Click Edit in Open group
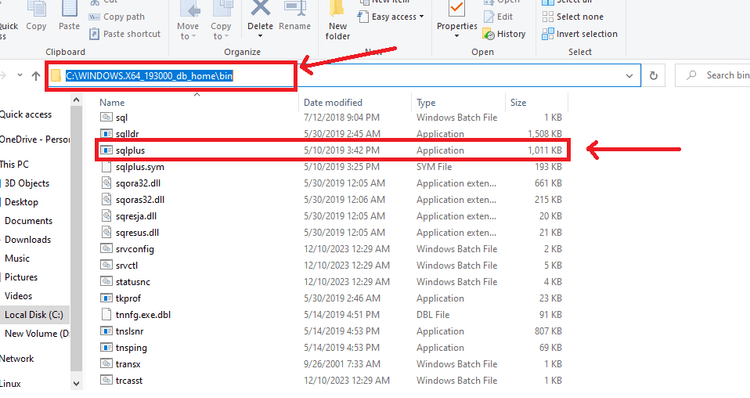This screenshot has height=398, width=750. (x=498, y=17)
